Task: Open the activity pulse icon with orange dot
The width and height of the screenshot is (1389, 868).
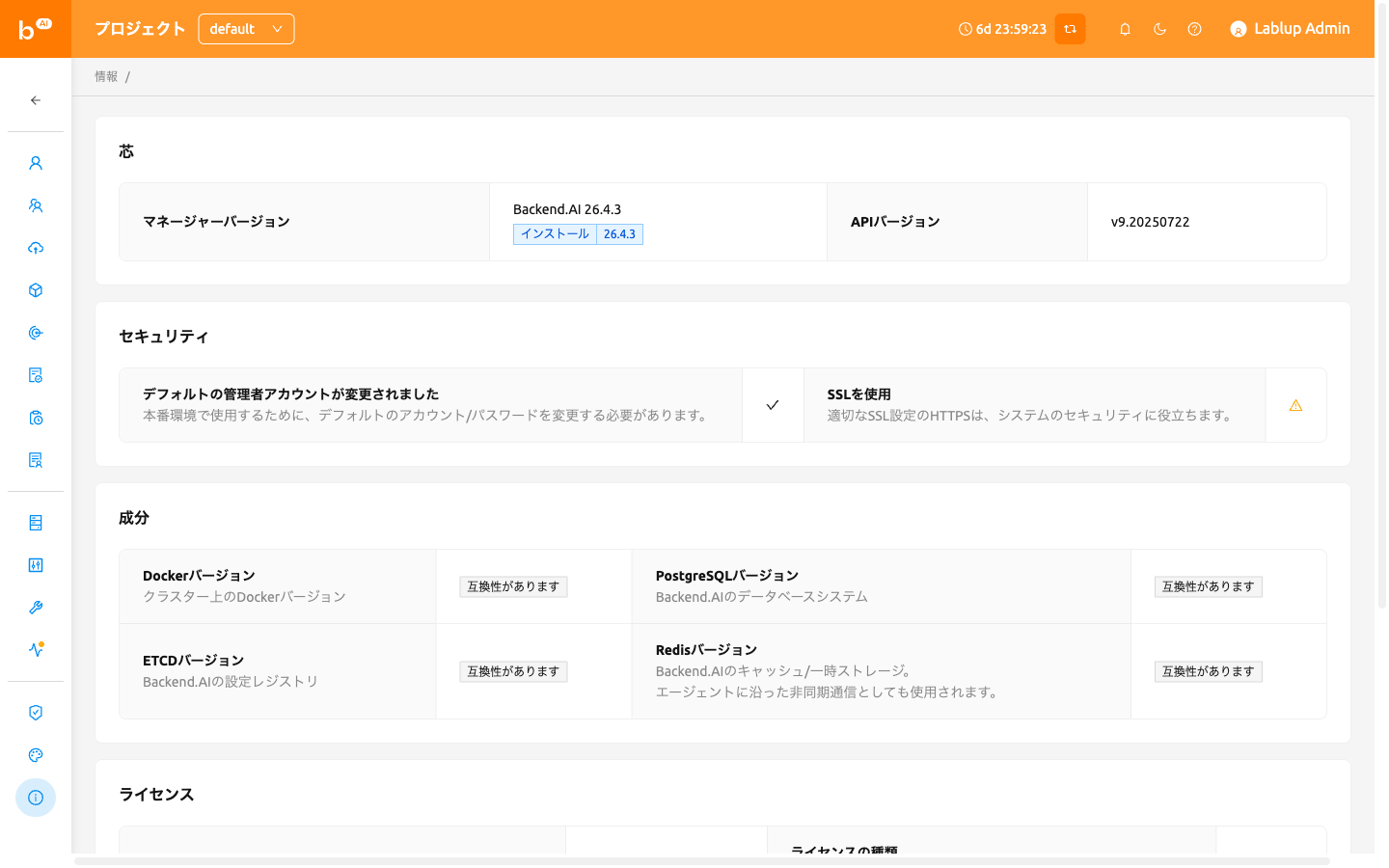Action: point(36,650)
